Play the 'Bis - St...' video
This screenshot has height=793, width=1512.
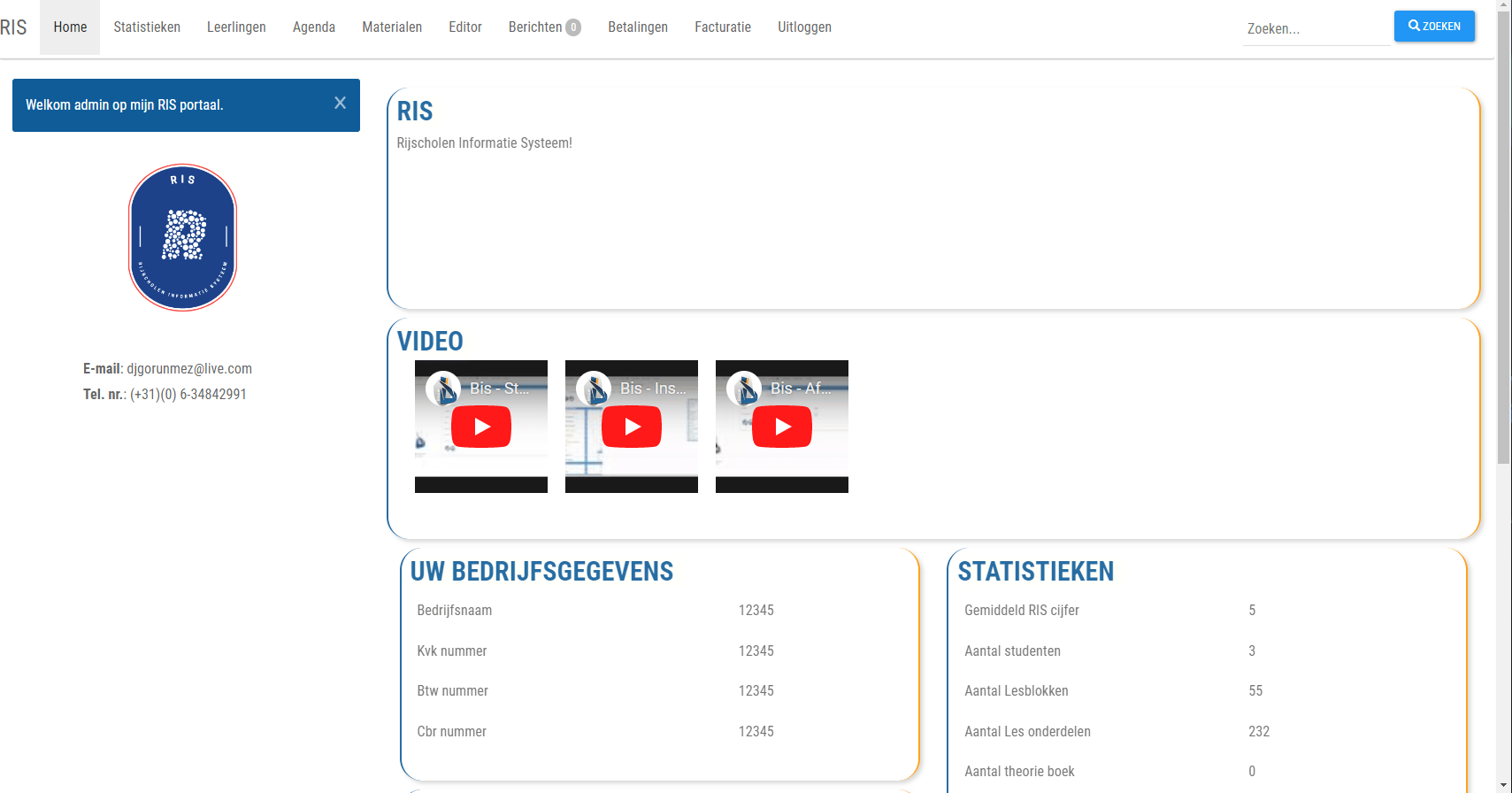tap(481, 427)
